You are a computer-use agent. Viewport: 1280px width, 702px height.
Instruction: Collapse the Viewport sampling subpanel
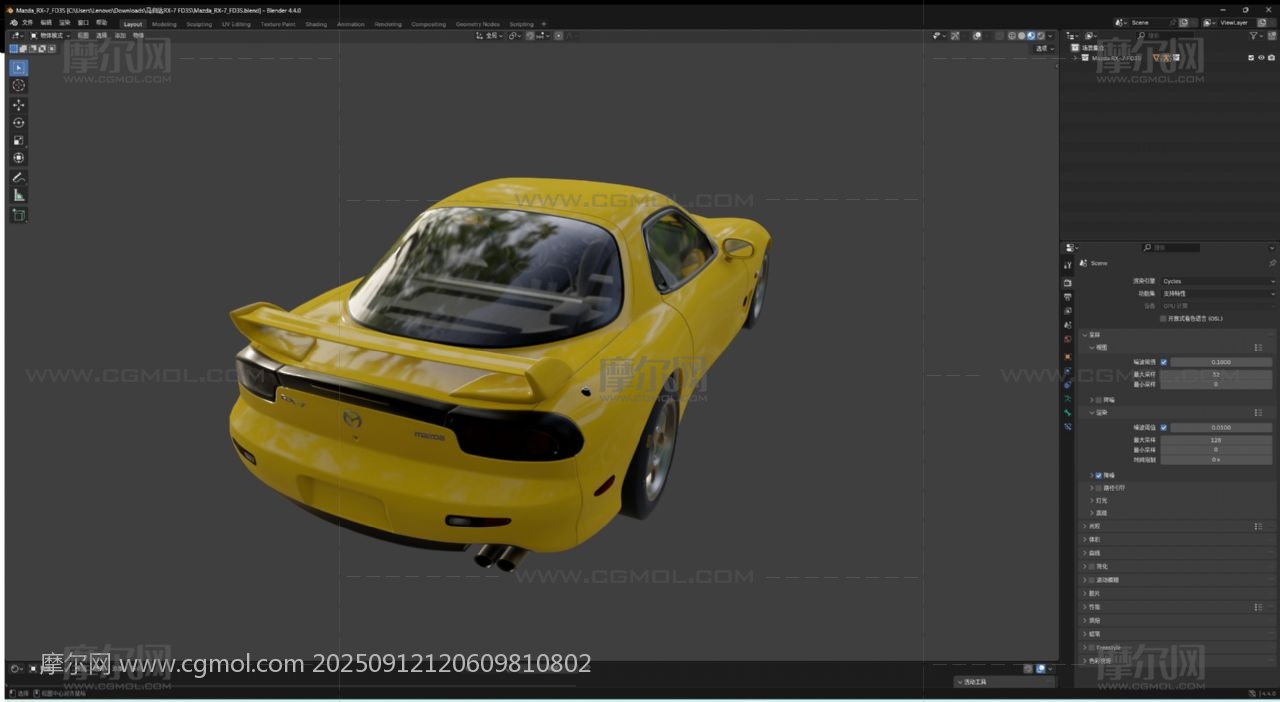[1092, 348]
